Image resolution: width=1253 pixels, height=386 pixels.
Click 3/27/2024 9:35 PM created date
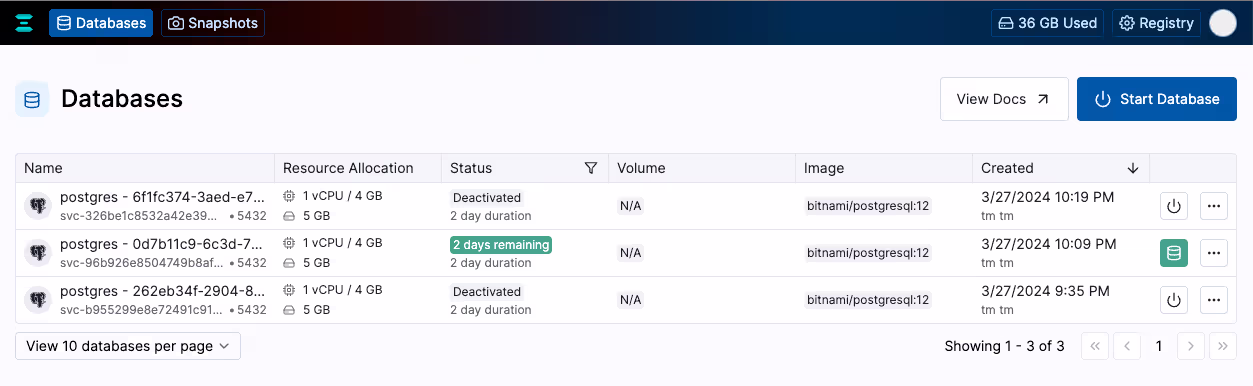1045,291
